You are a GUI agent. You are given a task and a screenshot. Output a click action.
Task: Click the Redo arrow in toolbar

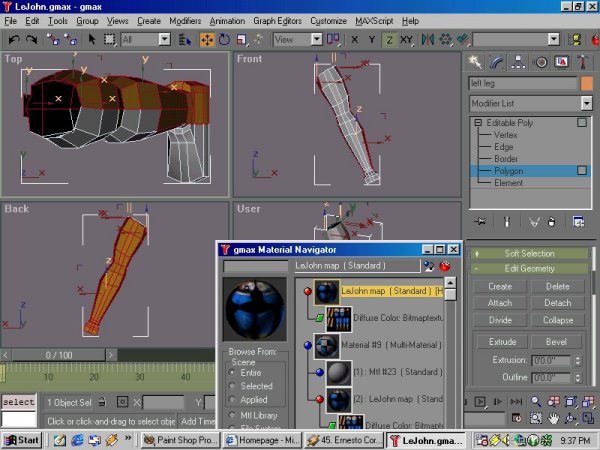click(x=32, y=39)
